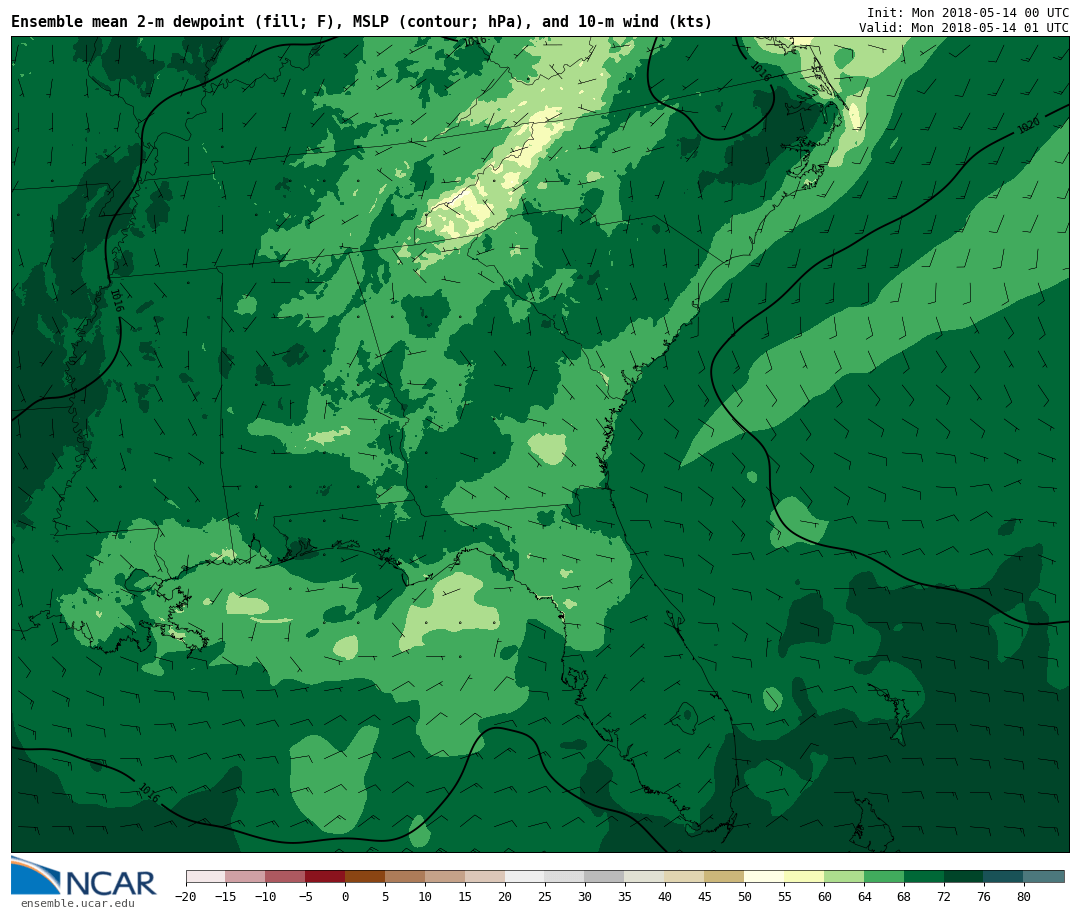Pick the 5 to 10 colorbar swatch

[x=405, y=877]
